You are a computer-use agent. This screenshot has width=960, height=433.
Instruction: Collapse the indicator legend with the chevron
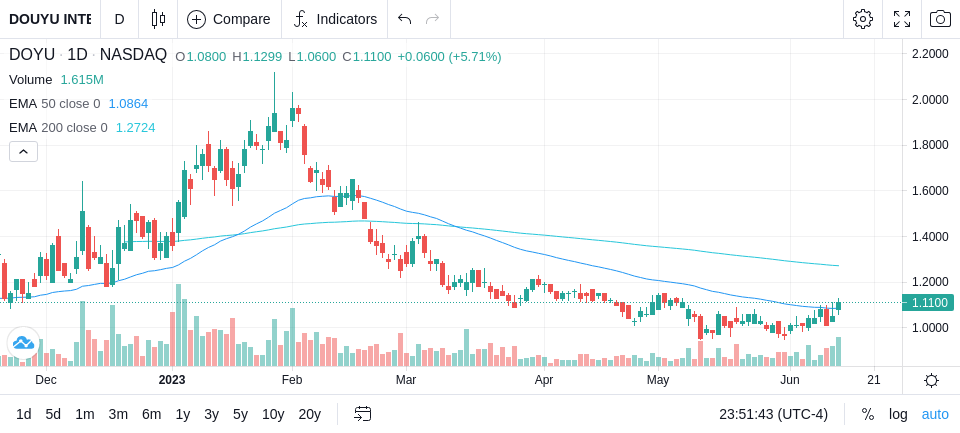click(23, 151)
